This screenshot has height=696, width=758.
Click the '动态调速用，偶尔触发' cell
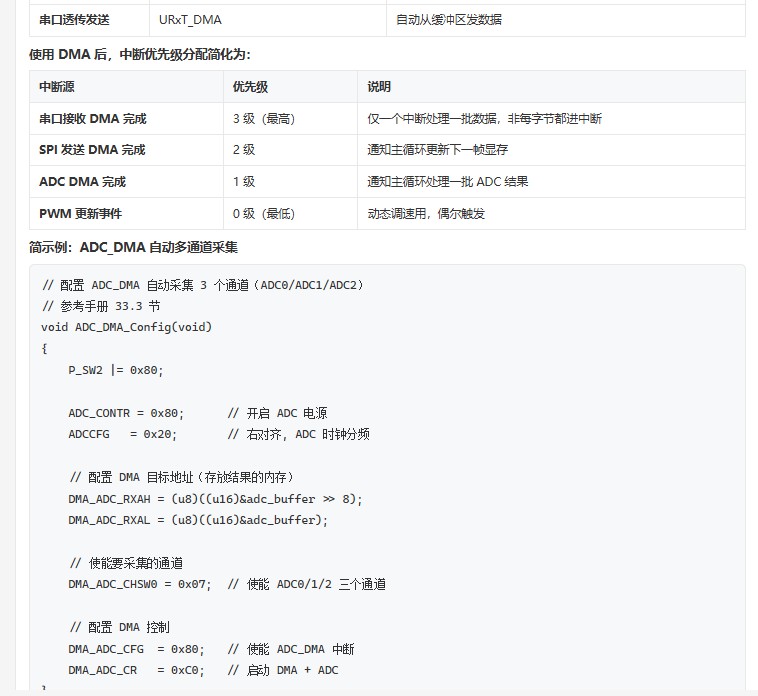551,214
